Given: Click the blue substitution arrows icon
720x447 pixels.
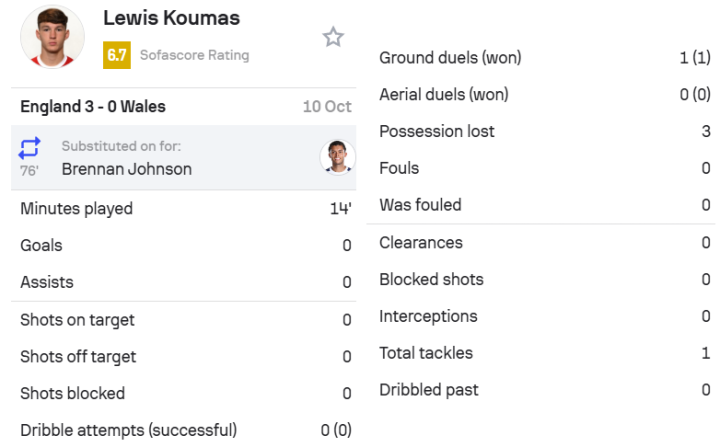Looking at the screenshot, I should pos(29,148).
